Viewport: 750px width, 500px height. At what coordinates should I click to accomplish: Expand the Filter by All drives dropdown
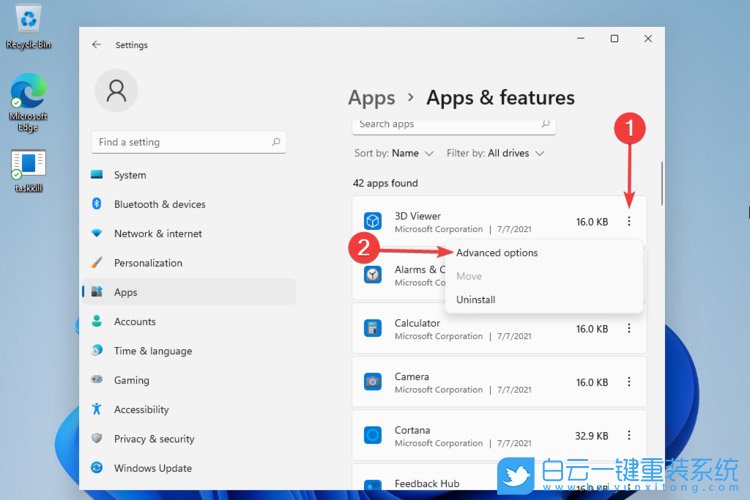495,153
